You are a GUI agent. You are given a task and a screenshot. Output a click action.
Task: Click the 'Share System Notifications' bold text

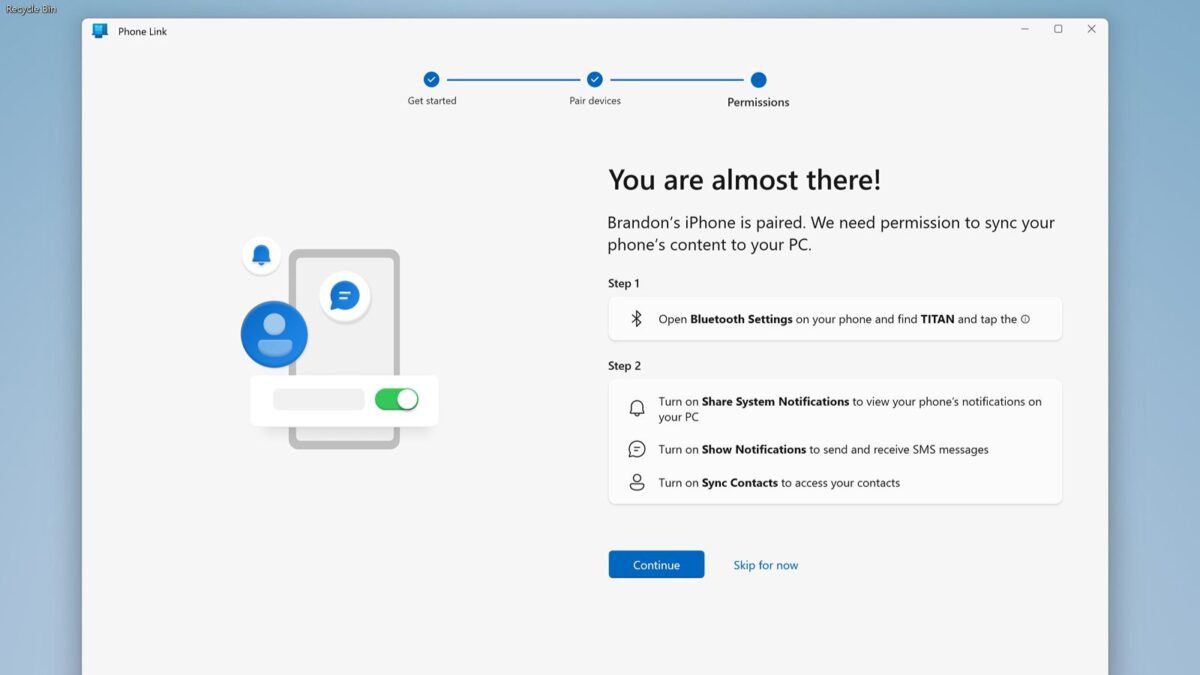[x=775, y=401]
